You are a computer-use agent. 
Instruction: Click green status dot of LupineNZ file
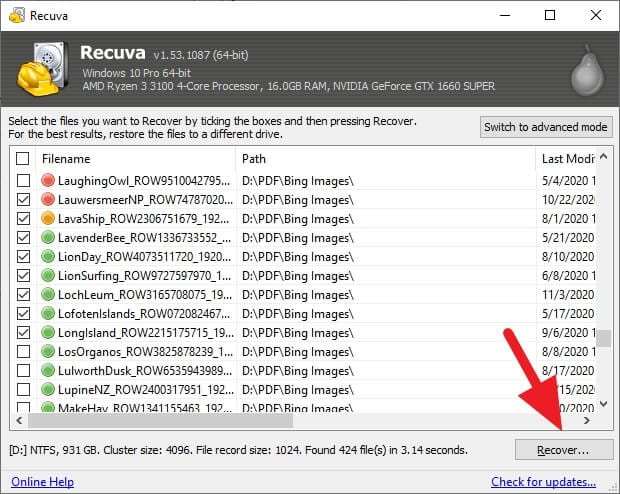48,389
